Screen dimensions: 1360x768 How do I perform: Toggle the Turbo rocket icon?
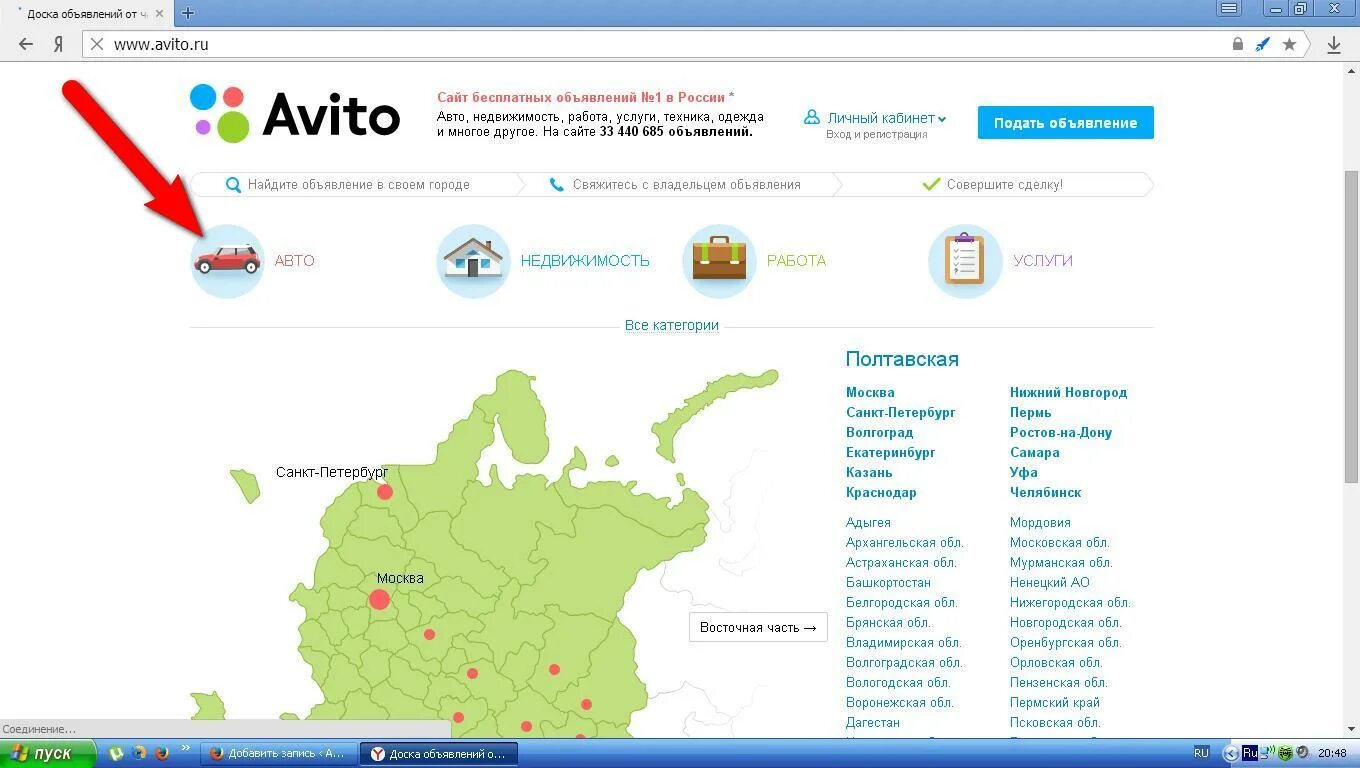(1263, 44)
